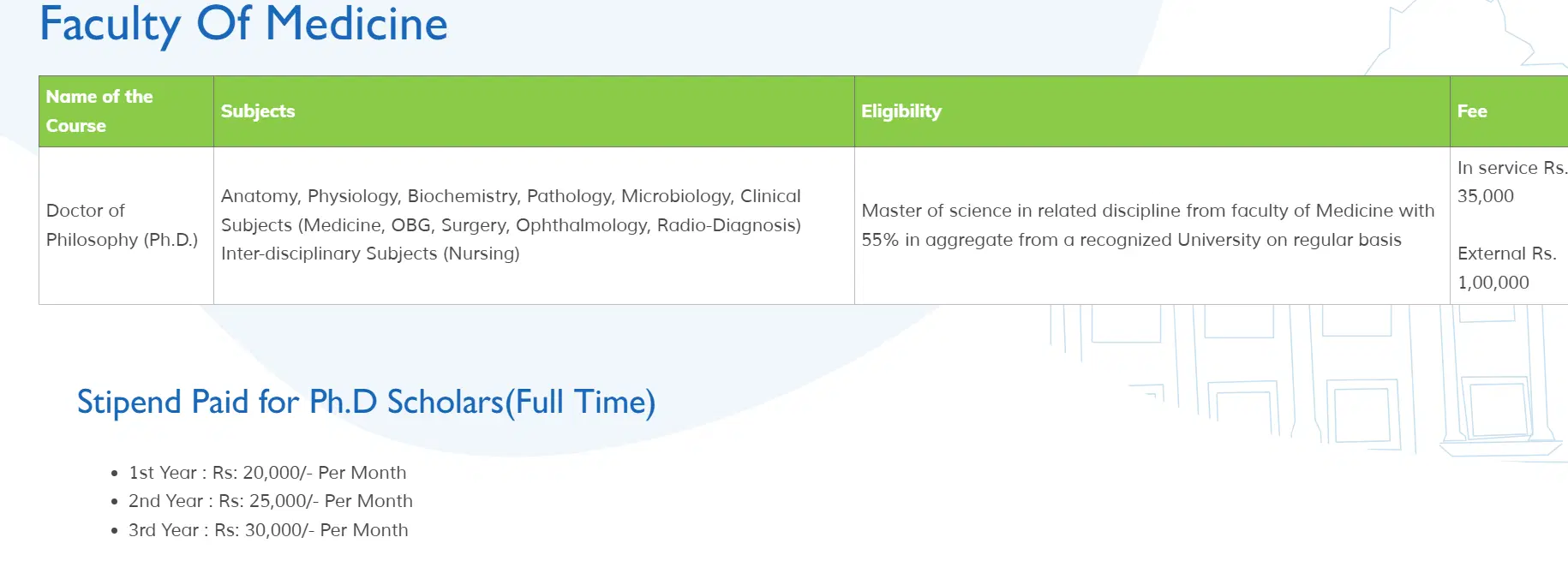Click the Faculty Of Medicine heading
Image resolution: width=1568 pixels, height=567 pixels.
coord(243,24)
